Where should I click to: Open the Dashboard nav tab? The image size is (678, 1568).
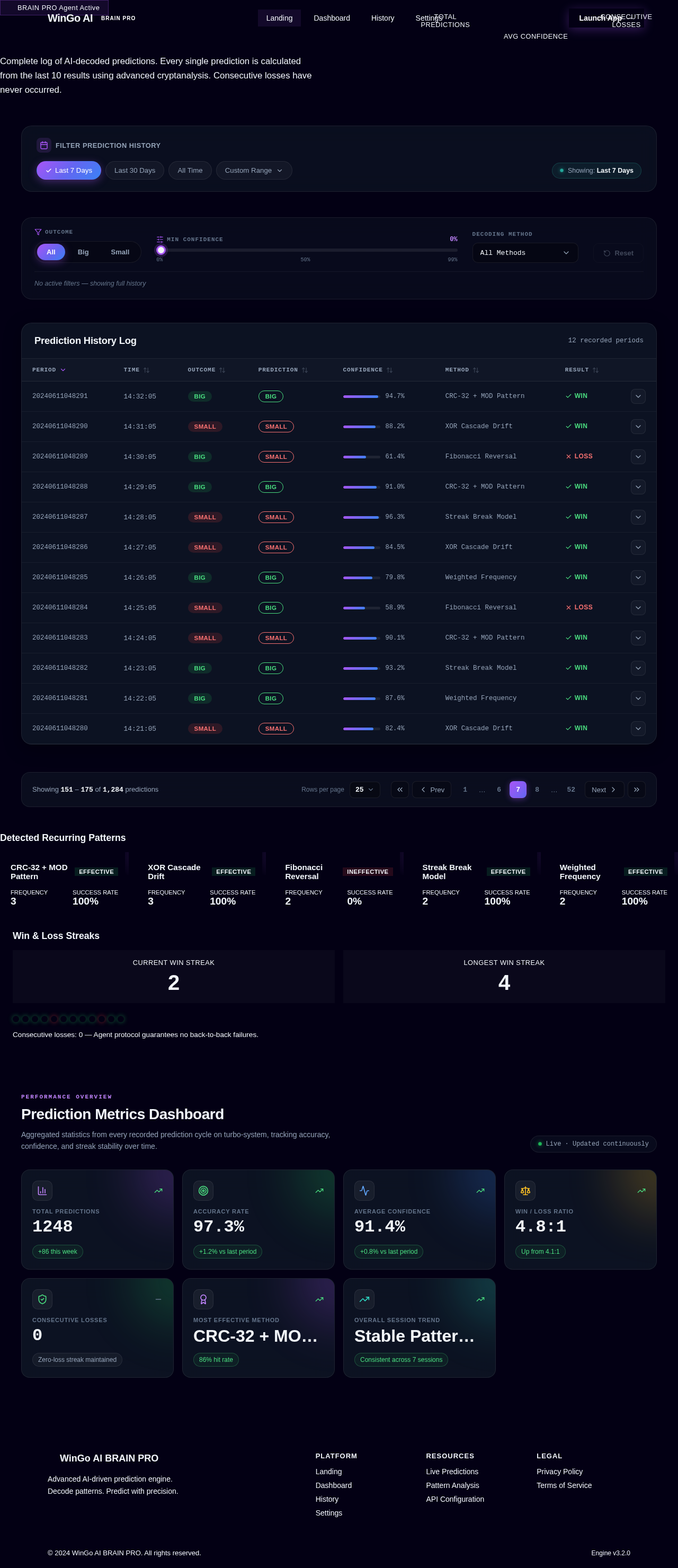coord(332,18)
